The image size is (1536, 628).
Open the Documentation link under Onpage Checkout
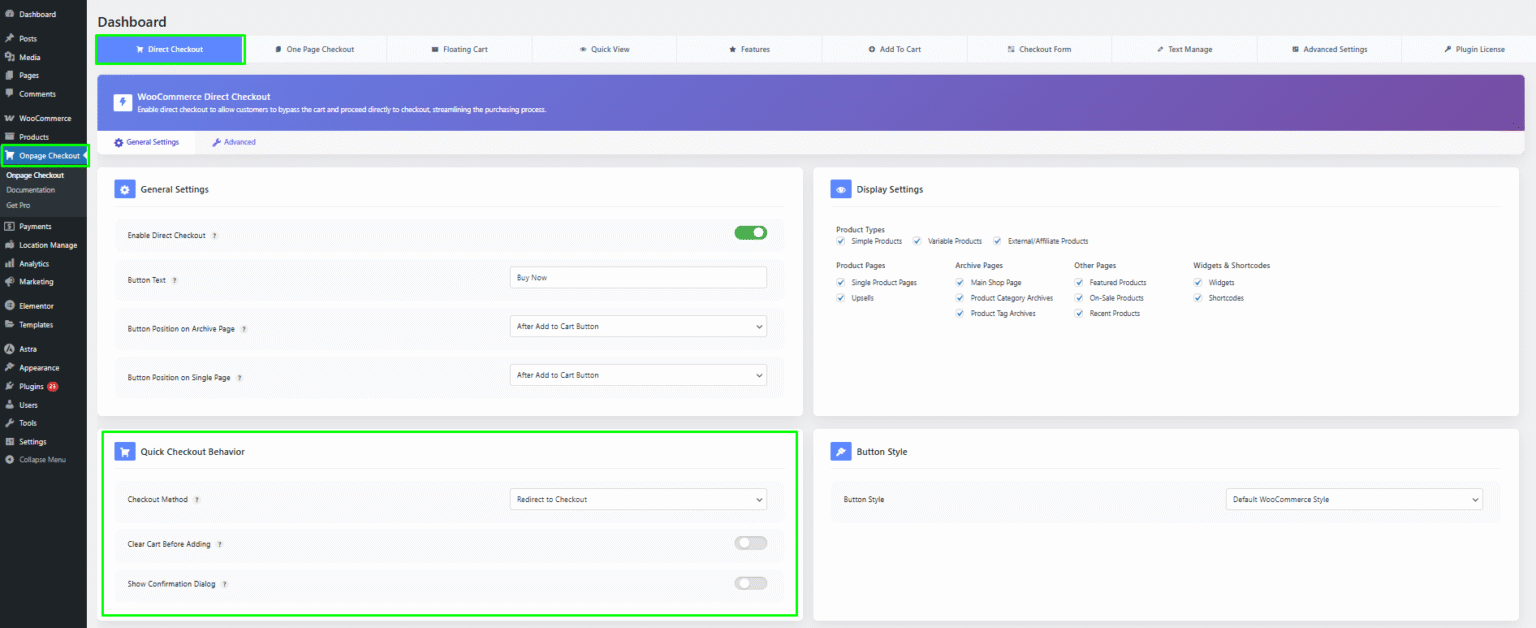tap(30, 190)
